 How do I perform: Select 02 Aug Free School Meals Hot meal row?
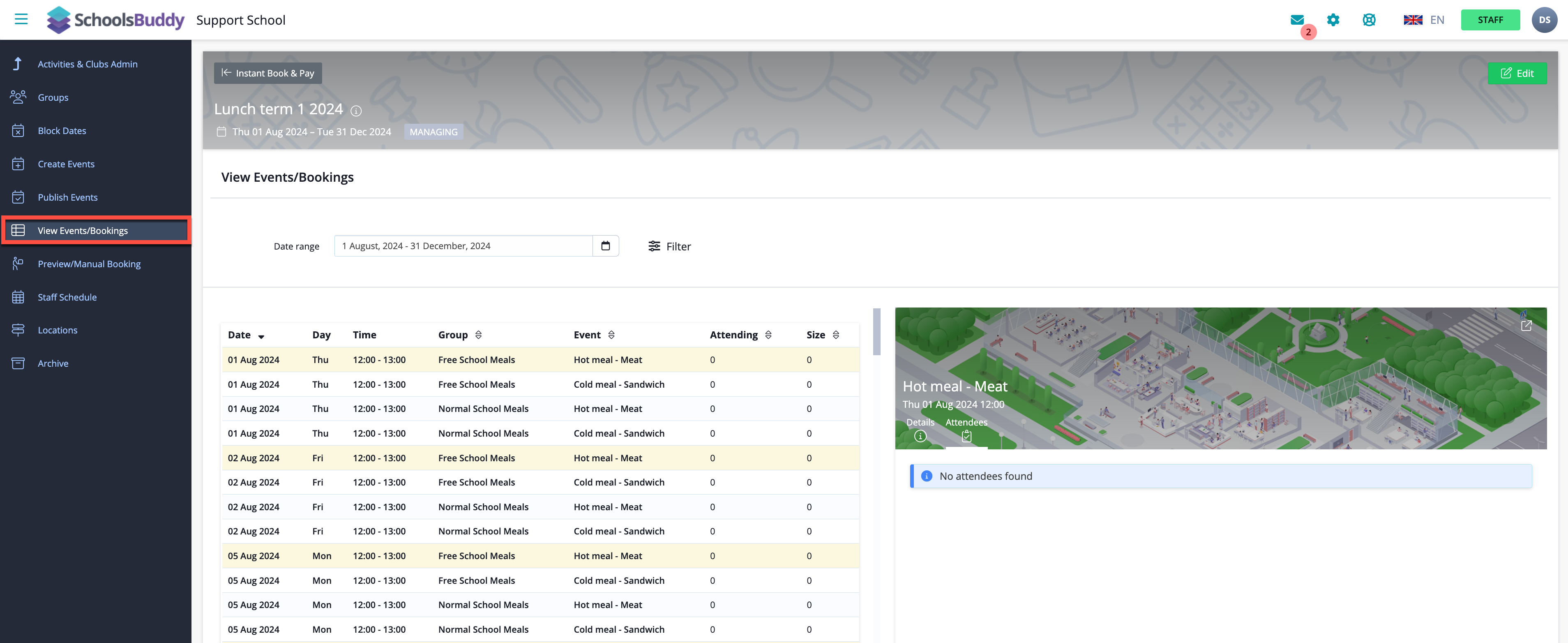[540, 458]
